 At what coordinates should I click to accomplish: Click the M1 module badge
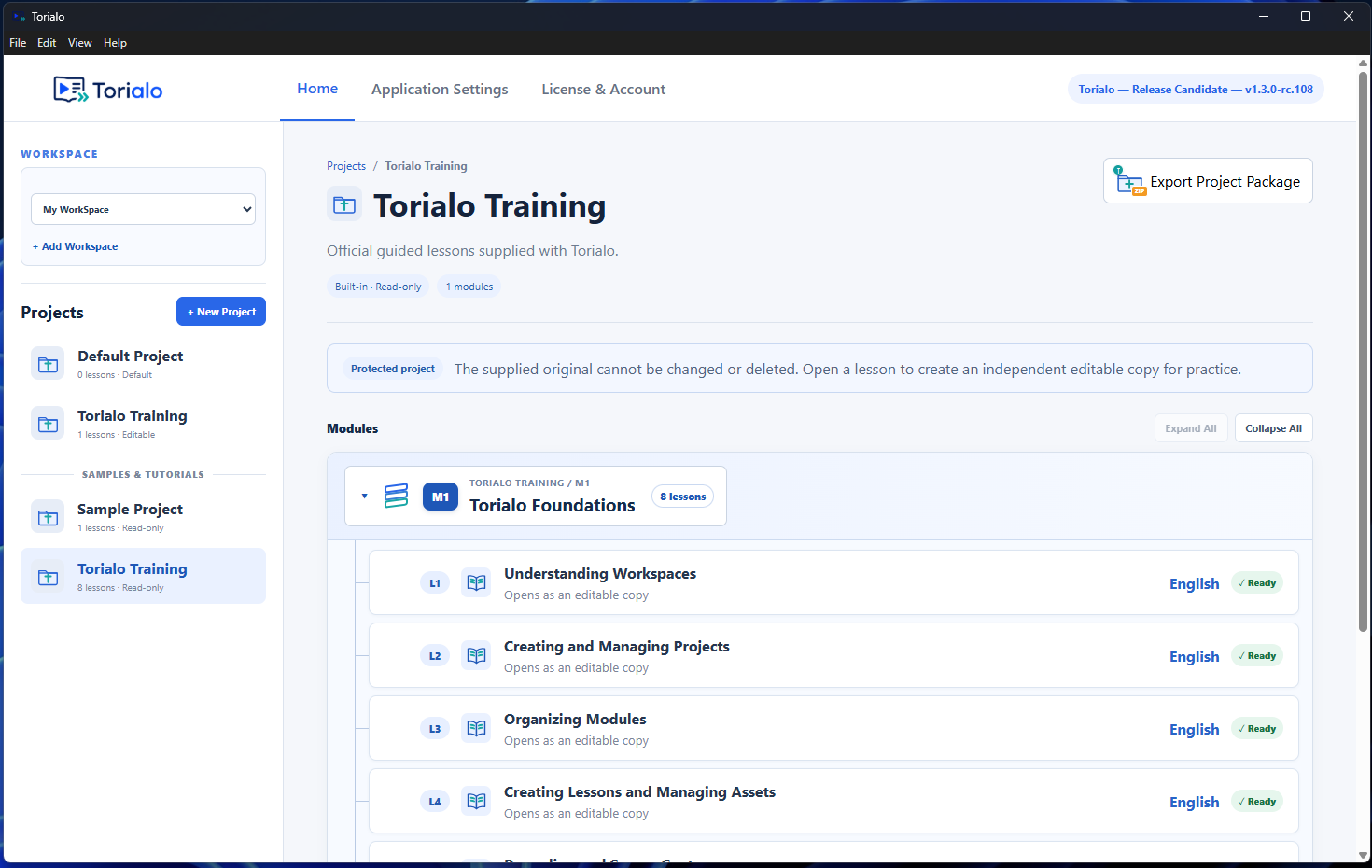(x=441, y=497)
